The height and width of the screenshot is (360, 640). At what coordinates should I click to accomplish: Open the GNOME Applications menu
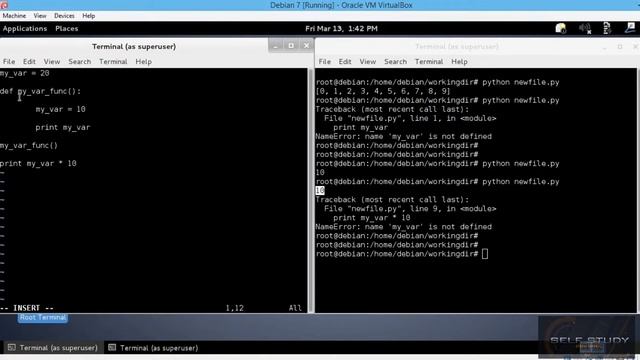[x=25, y=29]
